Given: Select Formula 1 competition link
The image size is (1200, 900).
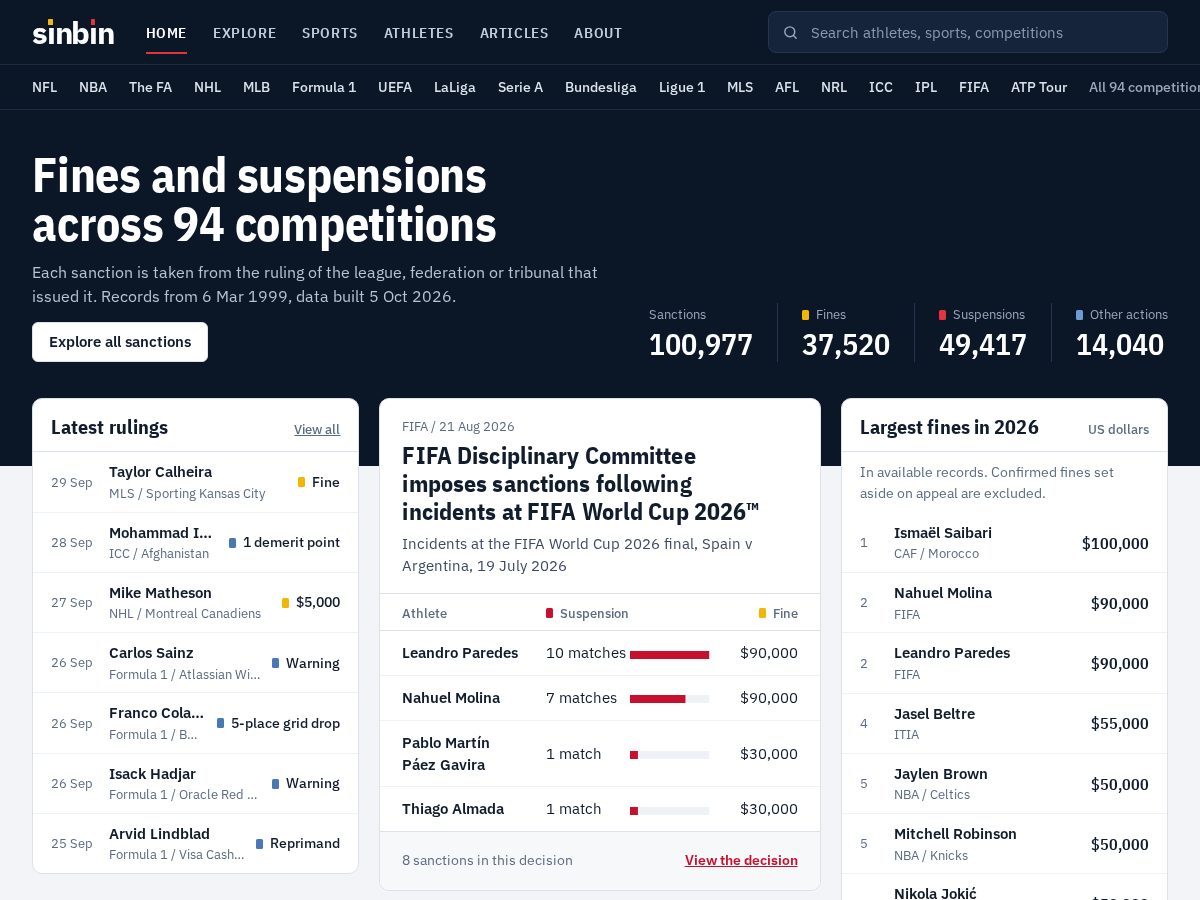Looking at the screenshot, I should click(324, 87).
